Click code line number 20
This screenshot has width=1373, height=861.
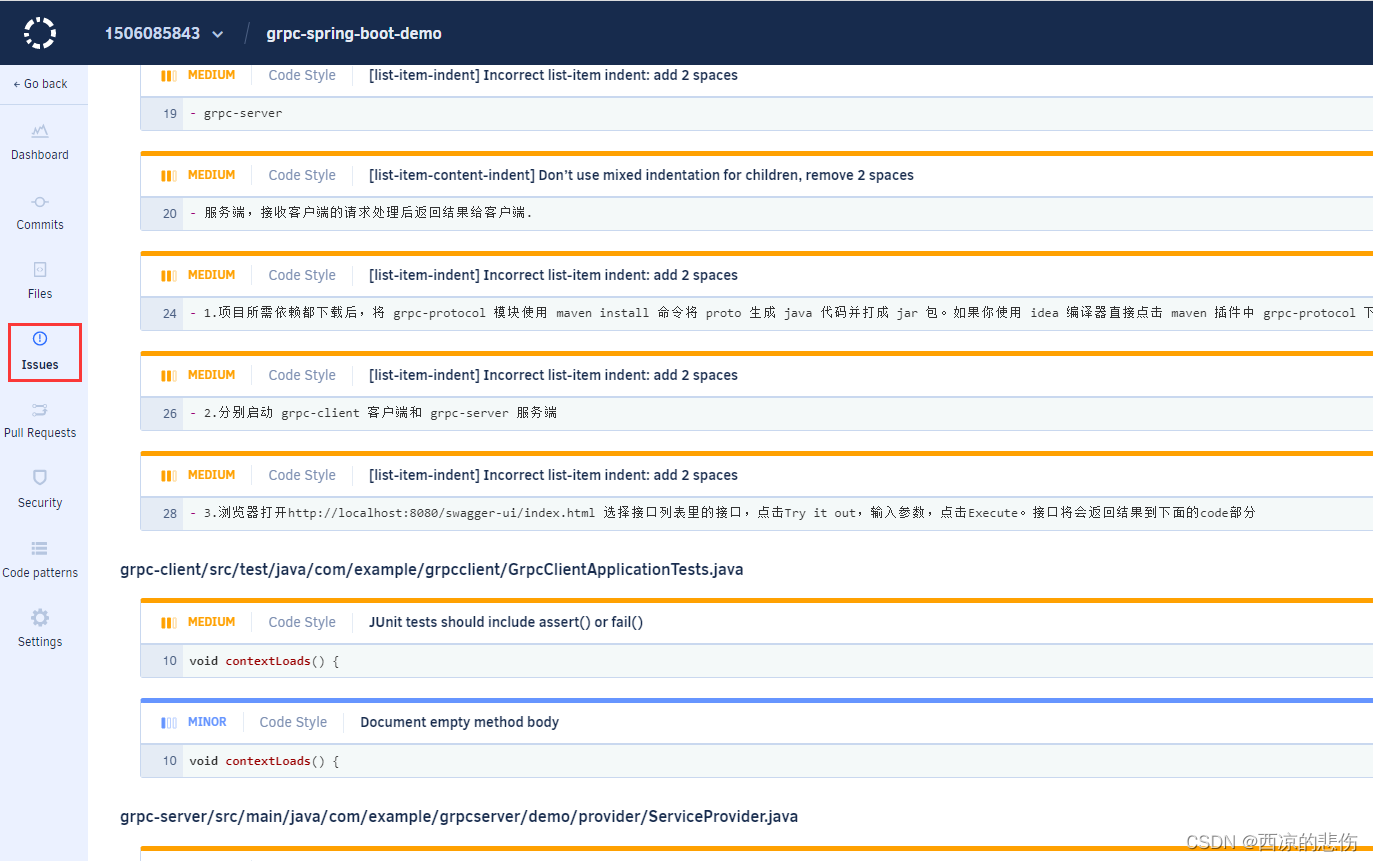point(170,213)
